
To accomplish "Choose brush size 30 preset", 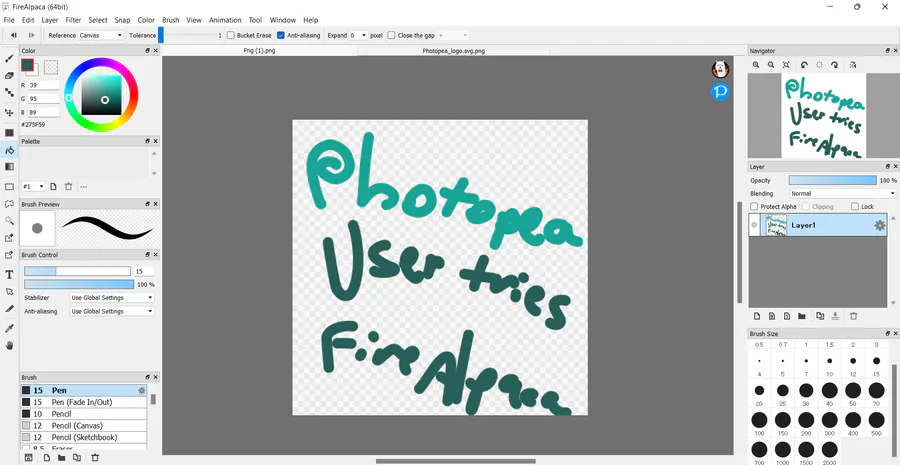I will pyautogui.click(x=806, y=392).
